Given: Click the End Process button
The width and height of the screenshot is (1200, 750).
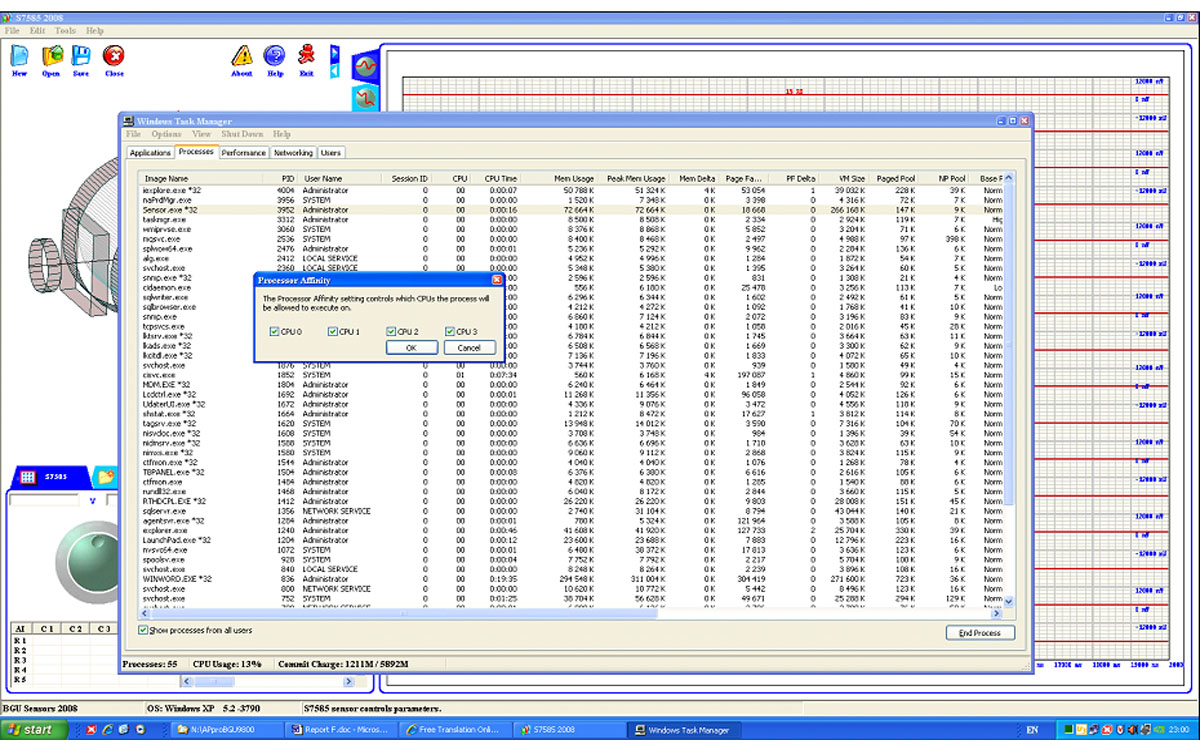Looking at the screenshot, I should (x=979, y=633).
